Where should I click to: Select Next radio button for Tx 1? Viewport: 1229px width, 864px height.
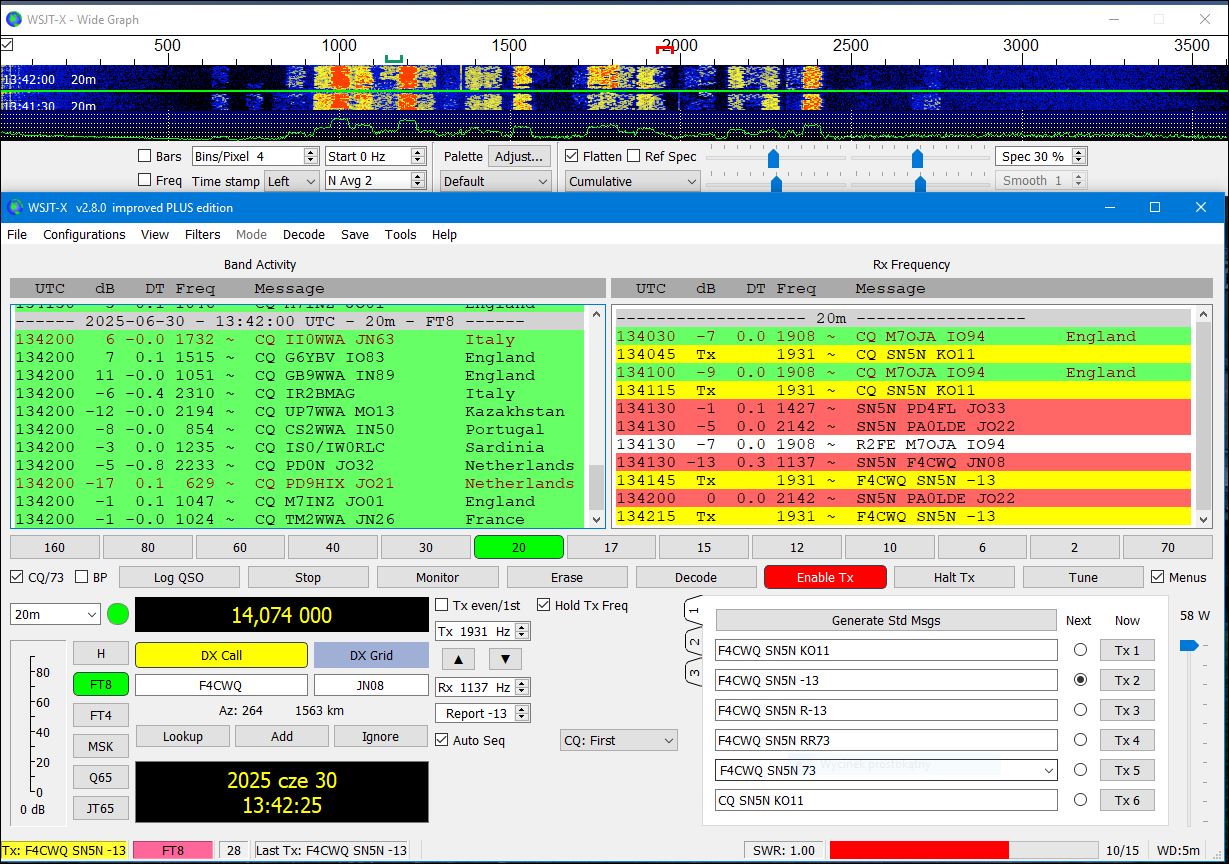tap(1079, 650)
